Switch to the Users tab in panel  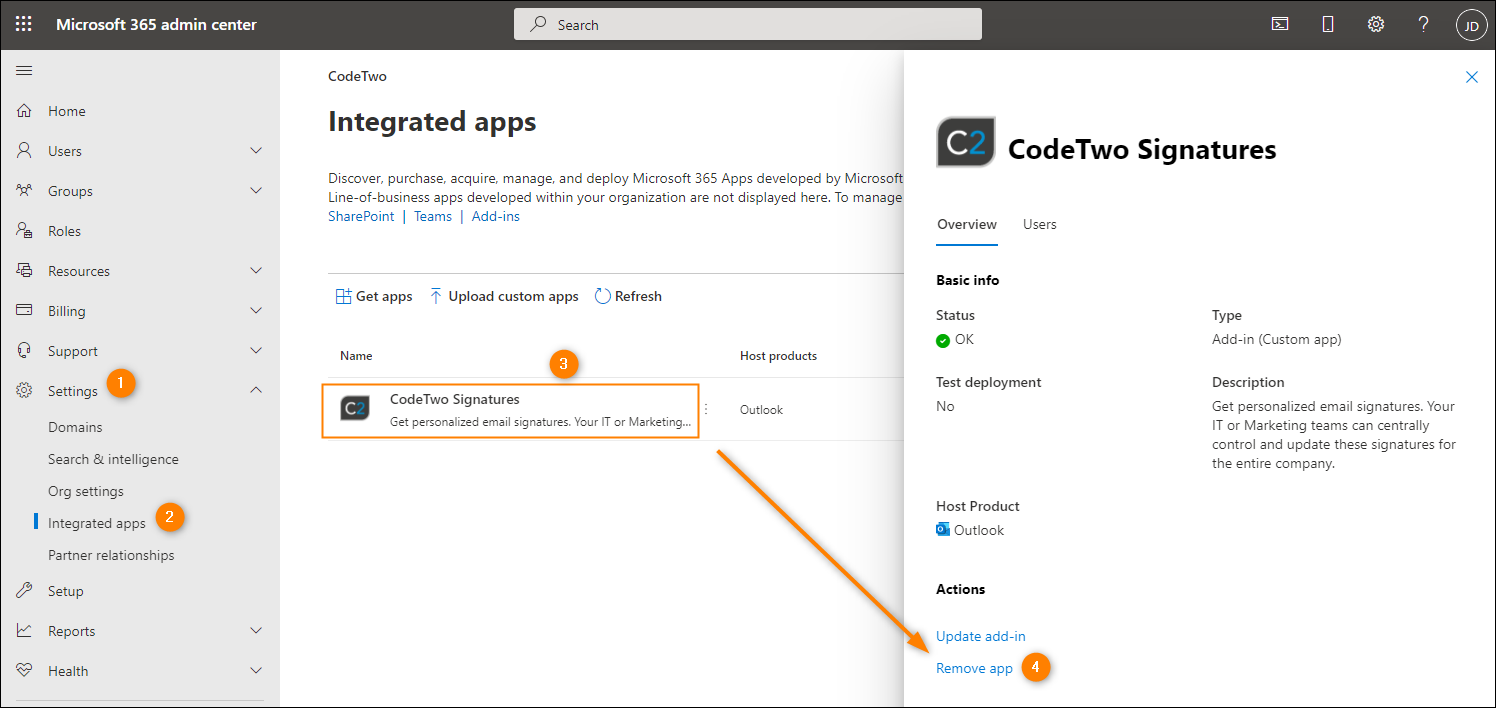1040,224
